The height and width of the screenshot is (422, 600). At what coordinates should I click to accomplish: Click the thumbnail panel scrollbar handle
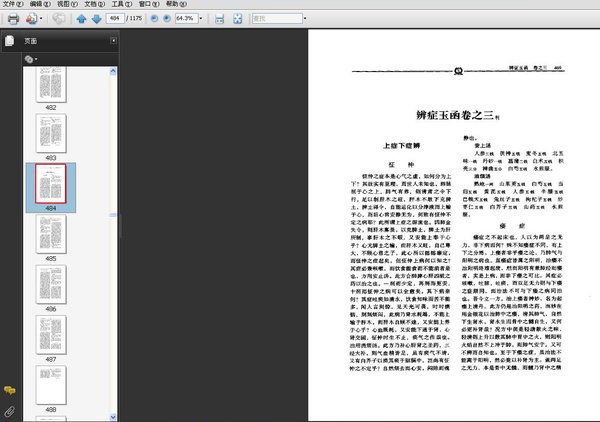coord(113,215)
